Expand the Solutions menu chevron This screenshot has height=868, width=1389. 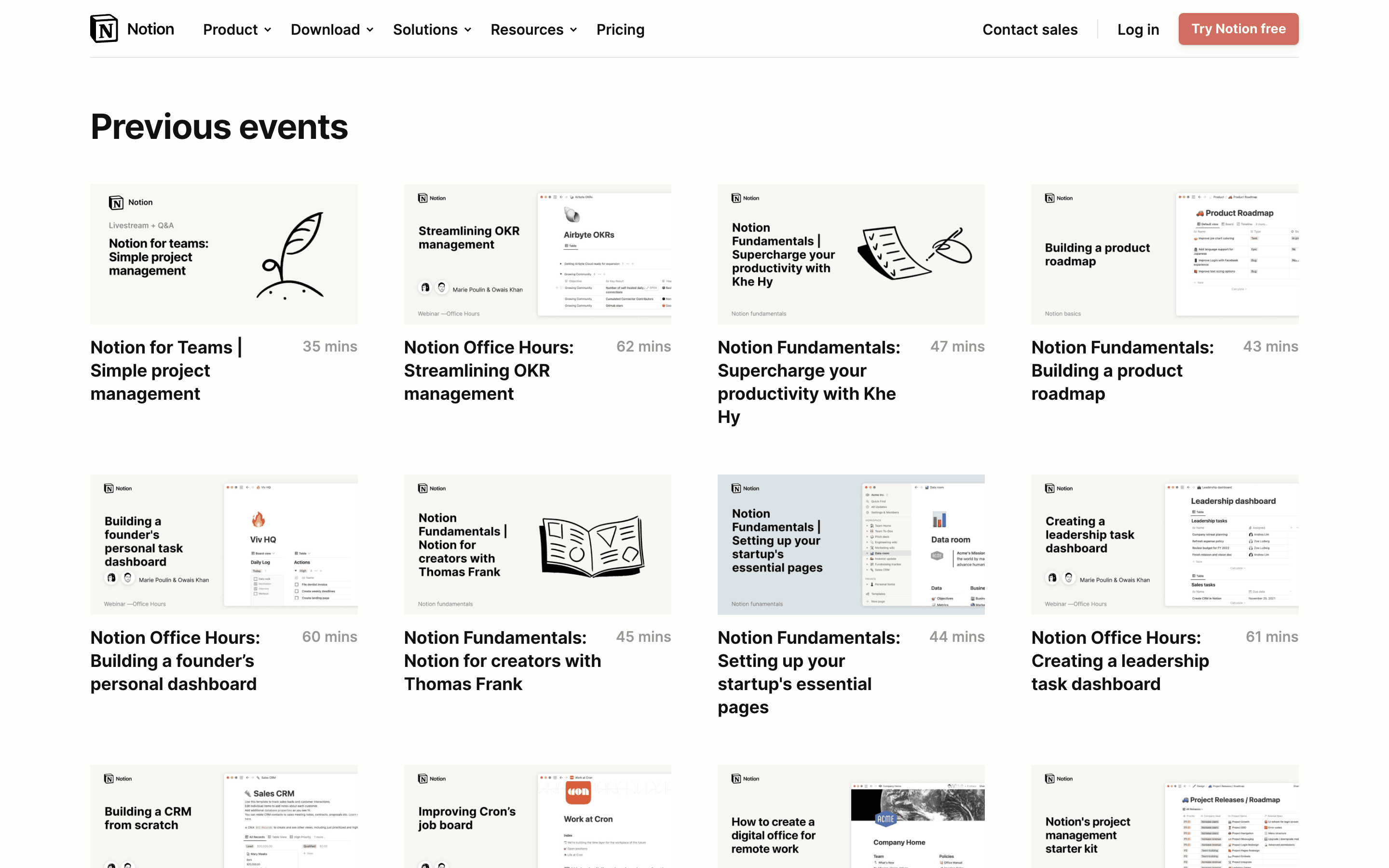point(468,30)
